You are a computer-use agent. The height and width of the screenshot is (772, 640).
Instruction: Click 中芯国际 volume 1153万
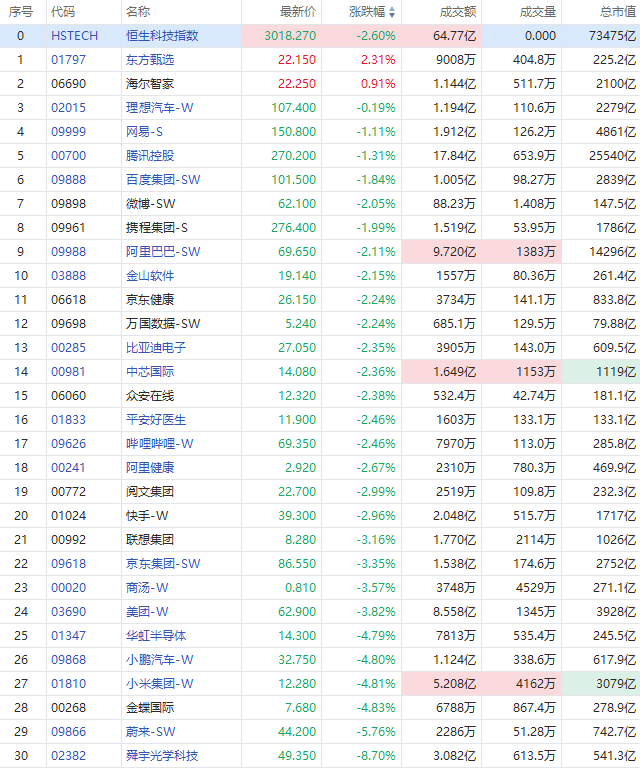pos(536,372)
